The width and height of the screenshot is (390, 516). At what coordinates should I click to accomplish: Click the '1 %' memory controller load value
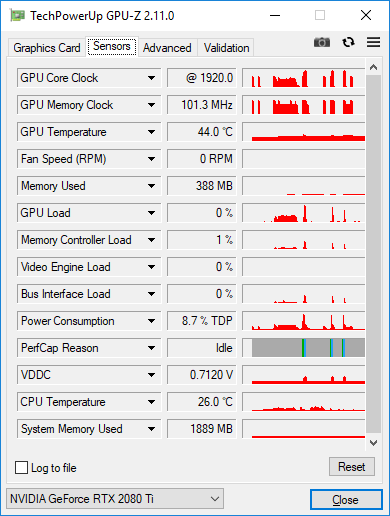point(202,240)
